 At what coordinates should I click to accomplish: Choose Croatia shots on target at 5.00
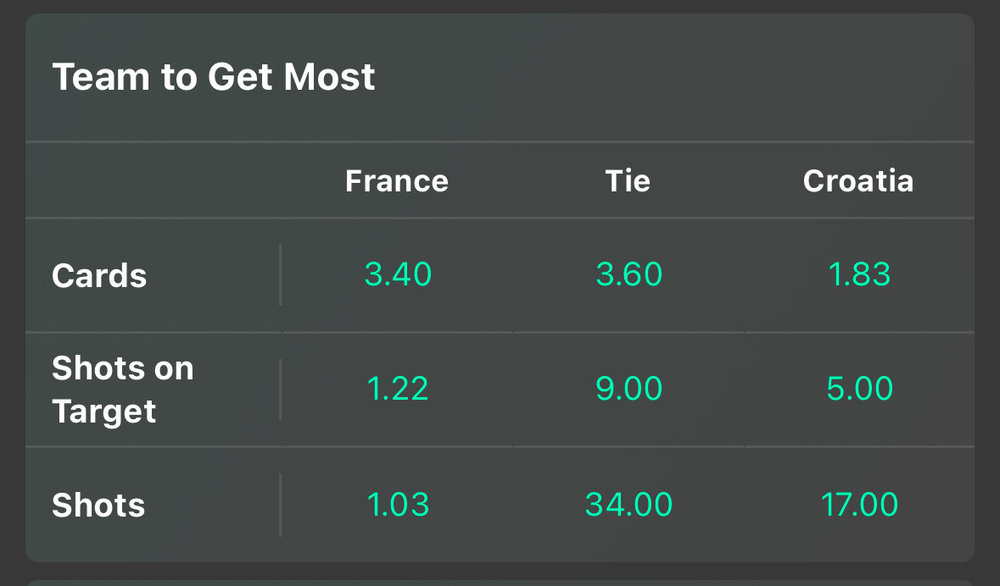tap(859, 389)
